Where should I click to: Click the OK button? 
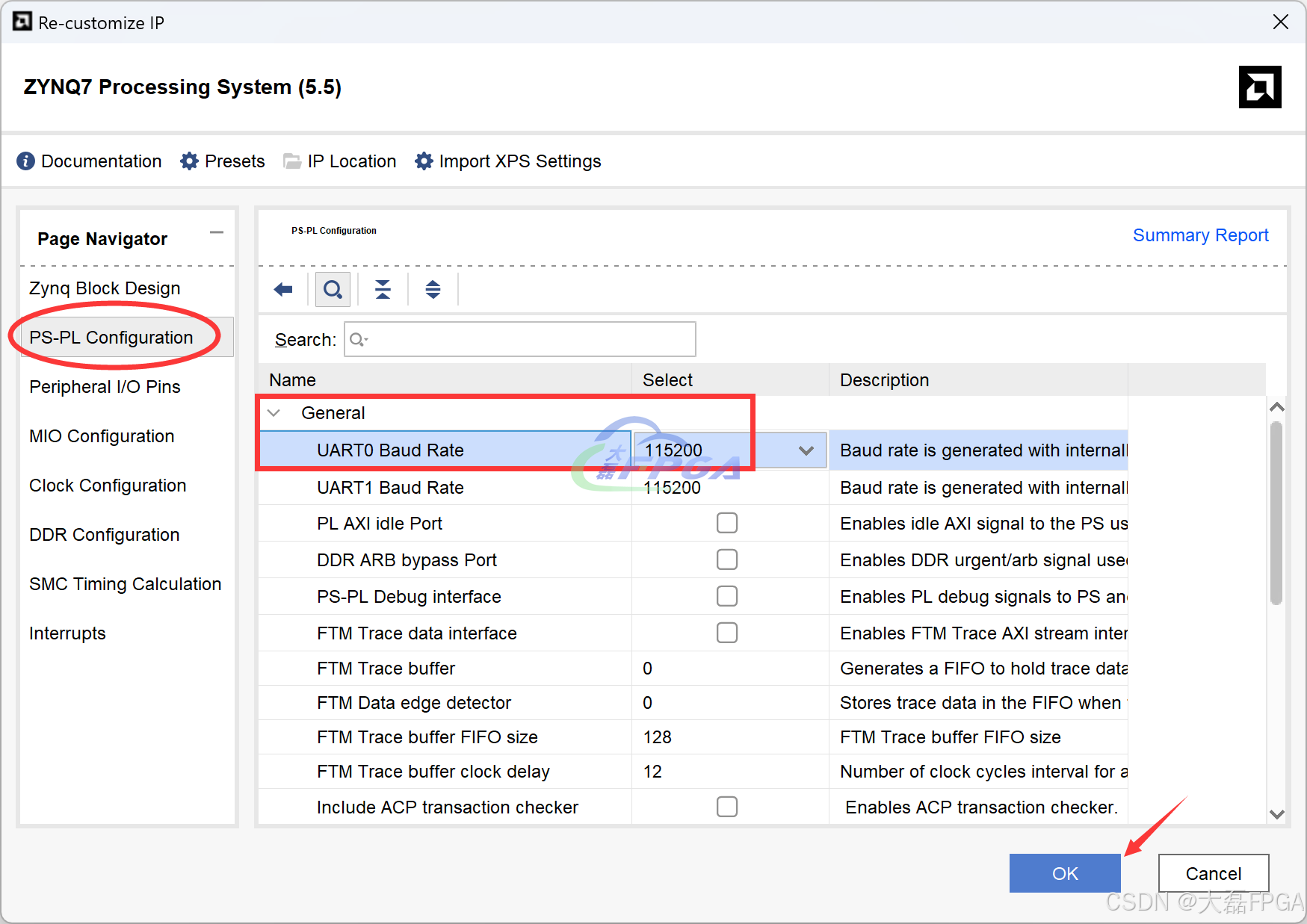click(1065, 873)
